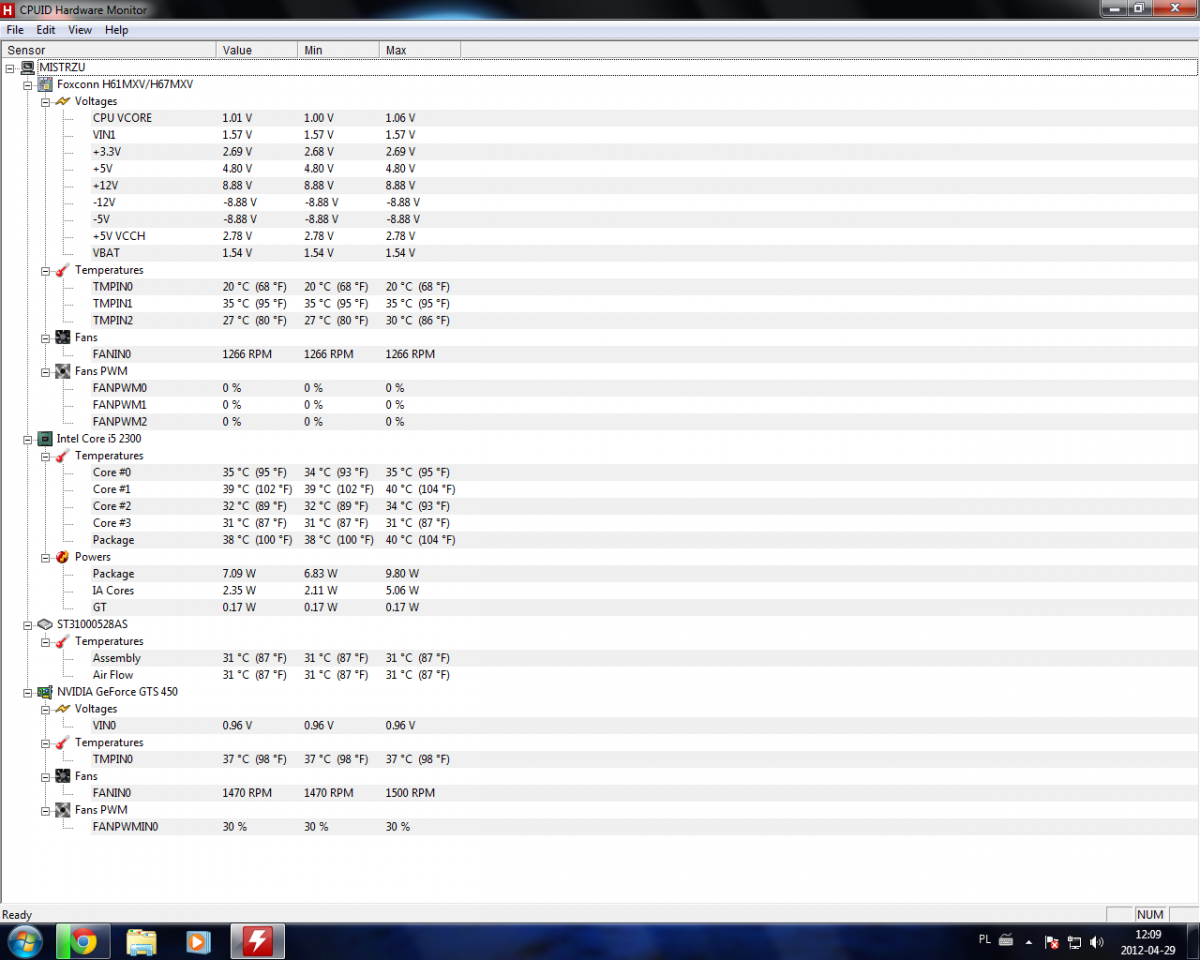Click the Action Center flag tray icon

1052,942
